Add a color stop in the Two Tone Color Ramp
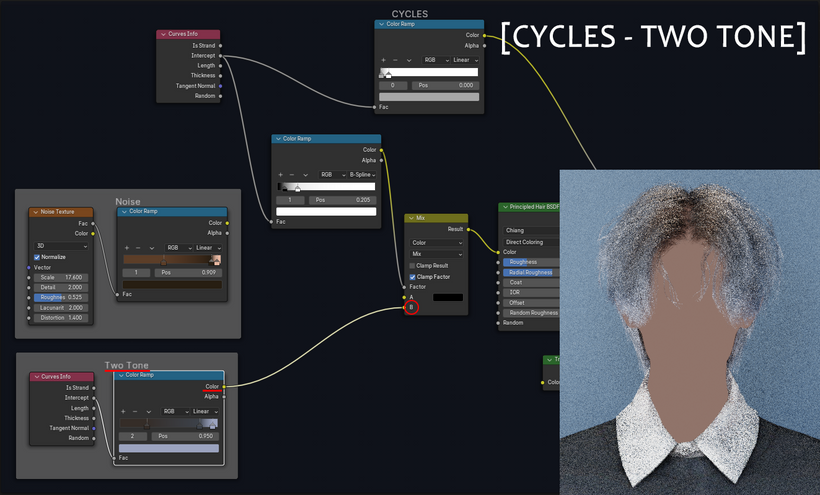820x495 pixels. (123, 411)
